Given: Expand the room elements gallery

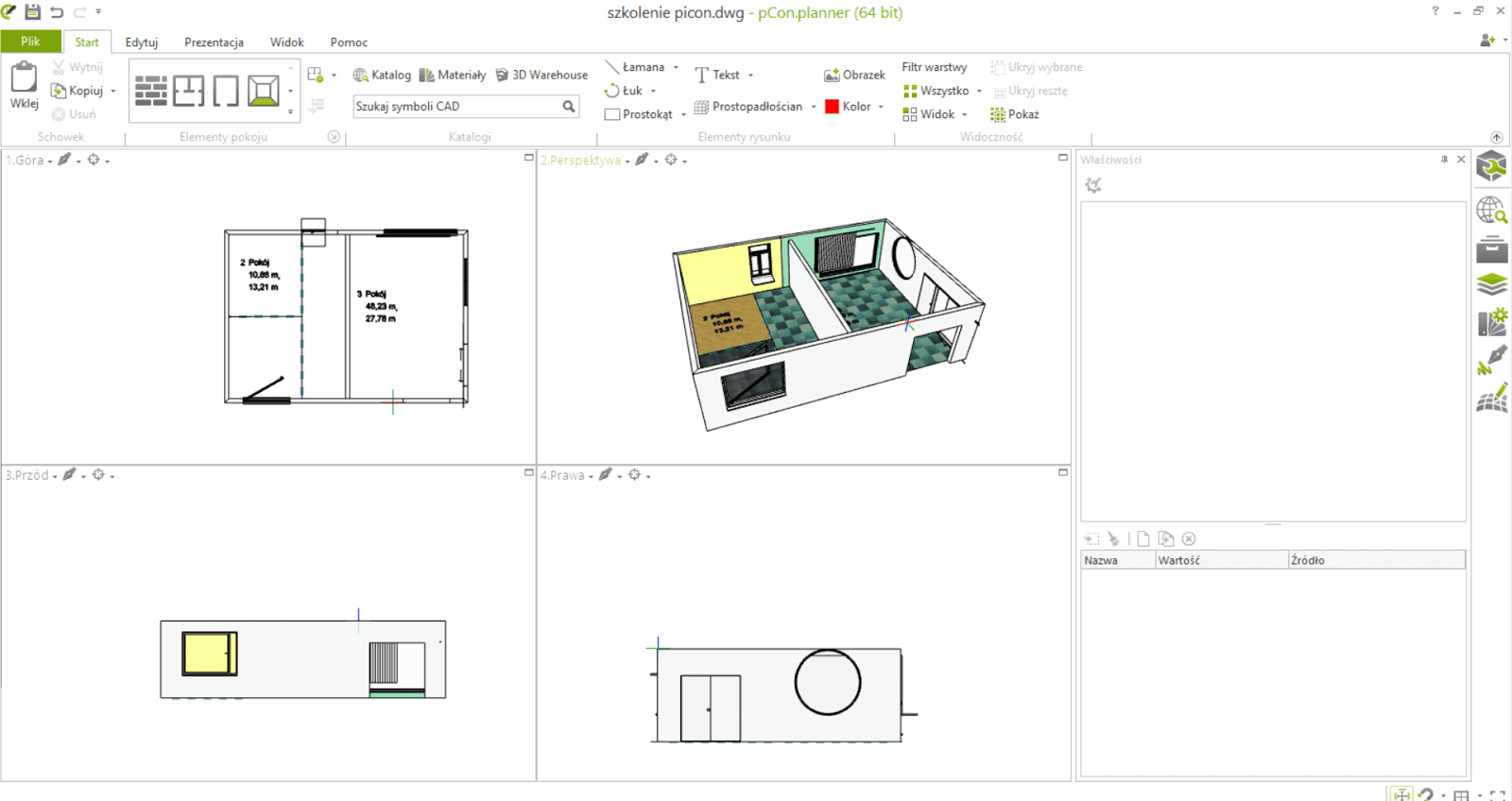Looking at the screenshot, I should pos(291,111).
